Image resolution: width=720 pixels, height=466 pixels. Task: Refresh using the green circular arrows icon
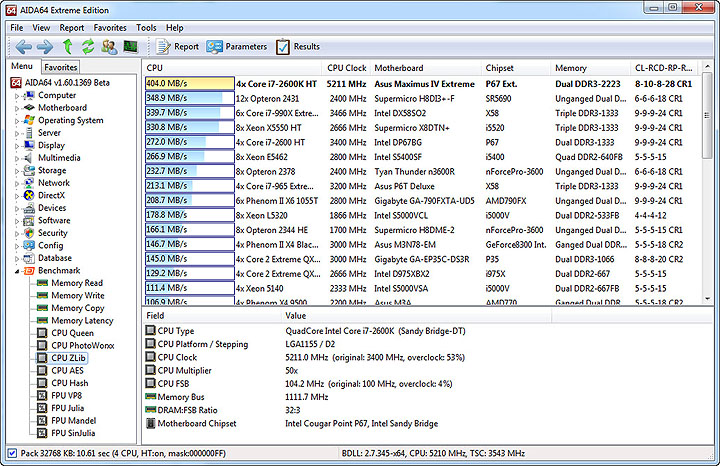pos(88,46)
